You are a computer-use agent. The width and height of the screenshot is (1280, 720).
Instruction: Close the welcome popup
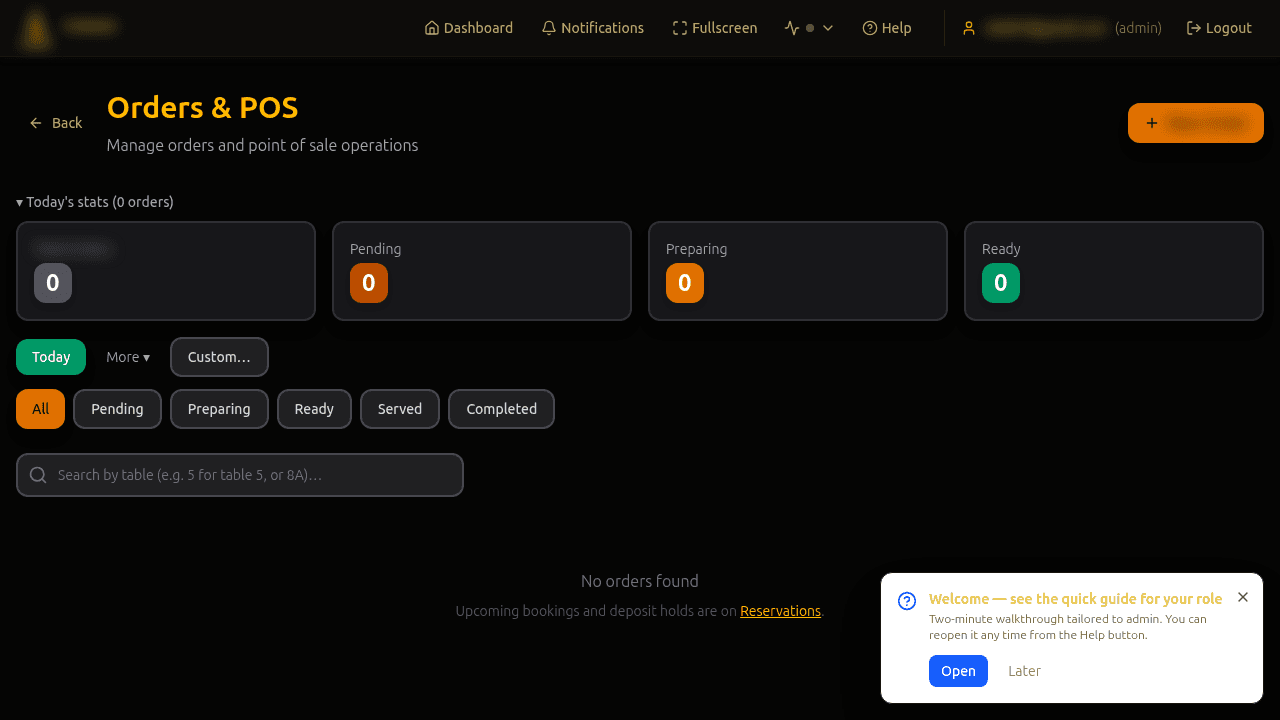click(1243, 597)
